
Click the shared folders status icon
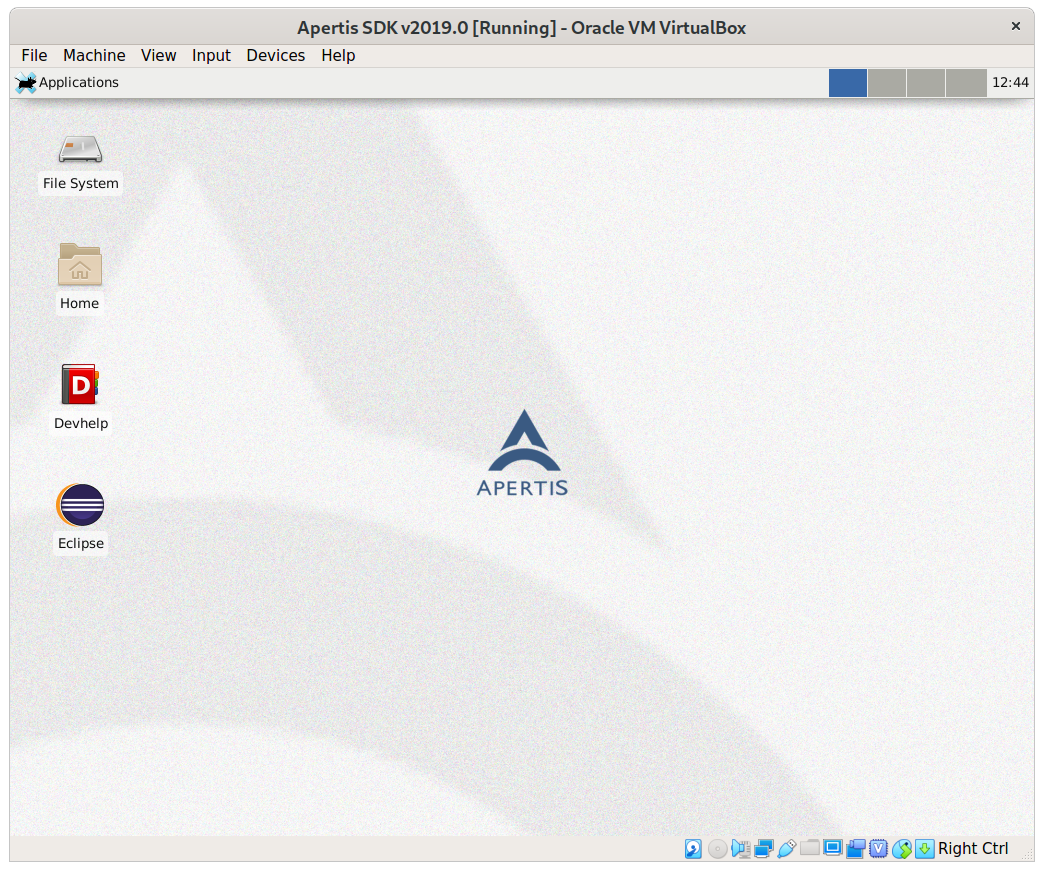click(810, 848)
